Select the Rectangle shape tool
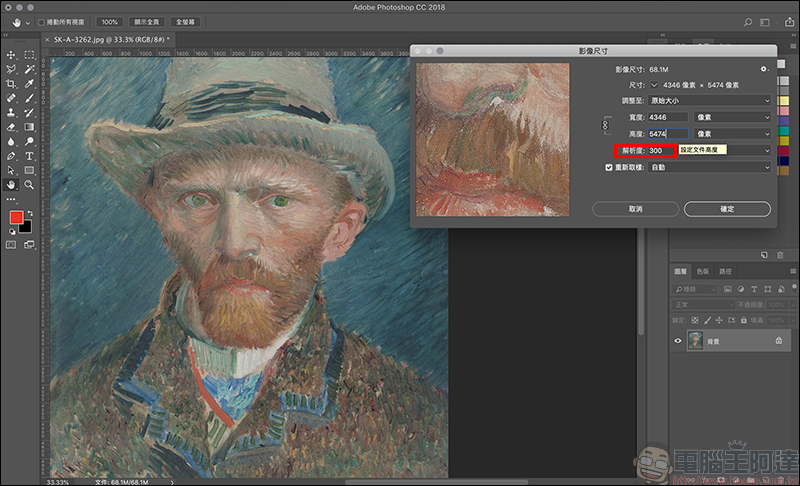Screen dimensions: 800x486 point(30,170)
